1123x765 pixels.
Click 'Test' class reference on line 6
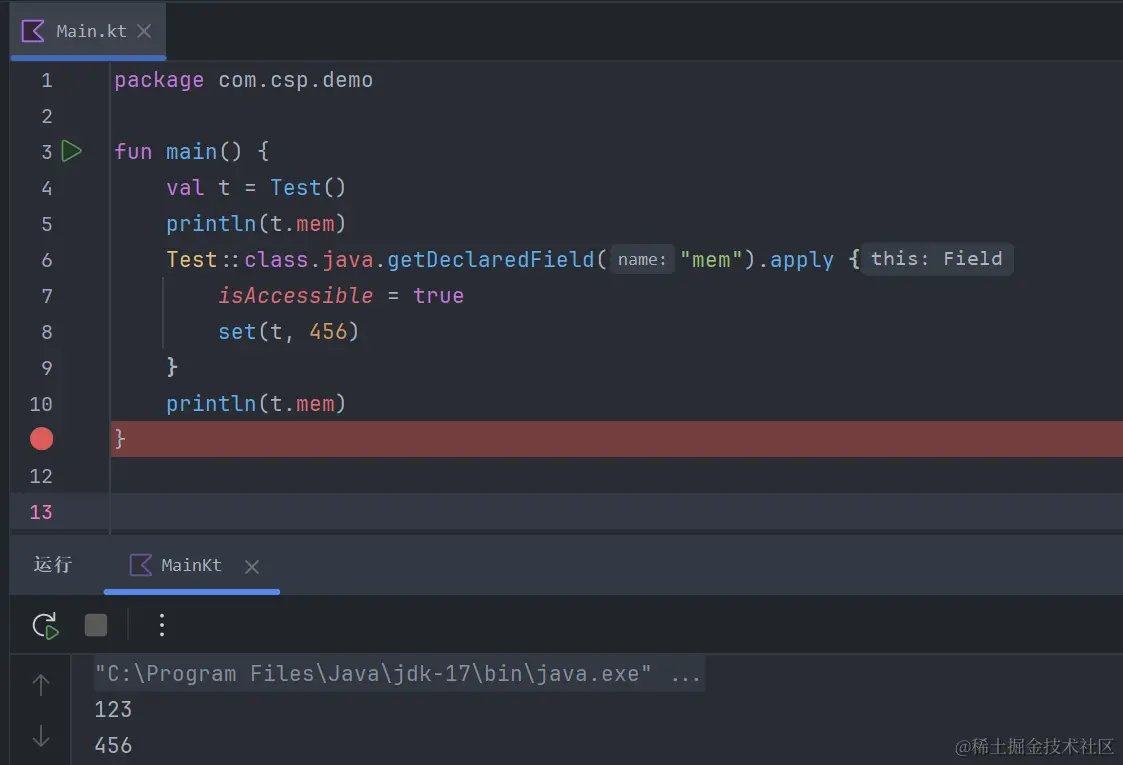[x=191, y=259]
